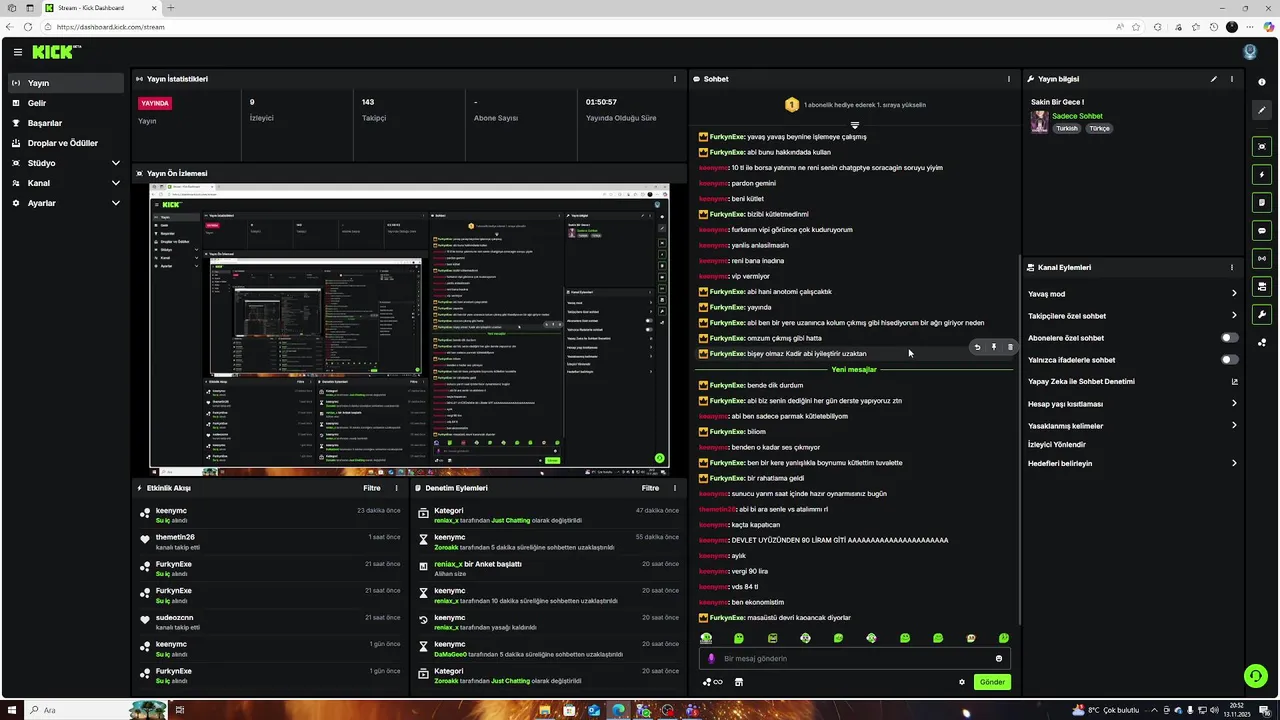The height and width of the screenshot is (720, 1280).
Task: Click the Turkish tag in stream info
Action: (x=1067, y=129)
